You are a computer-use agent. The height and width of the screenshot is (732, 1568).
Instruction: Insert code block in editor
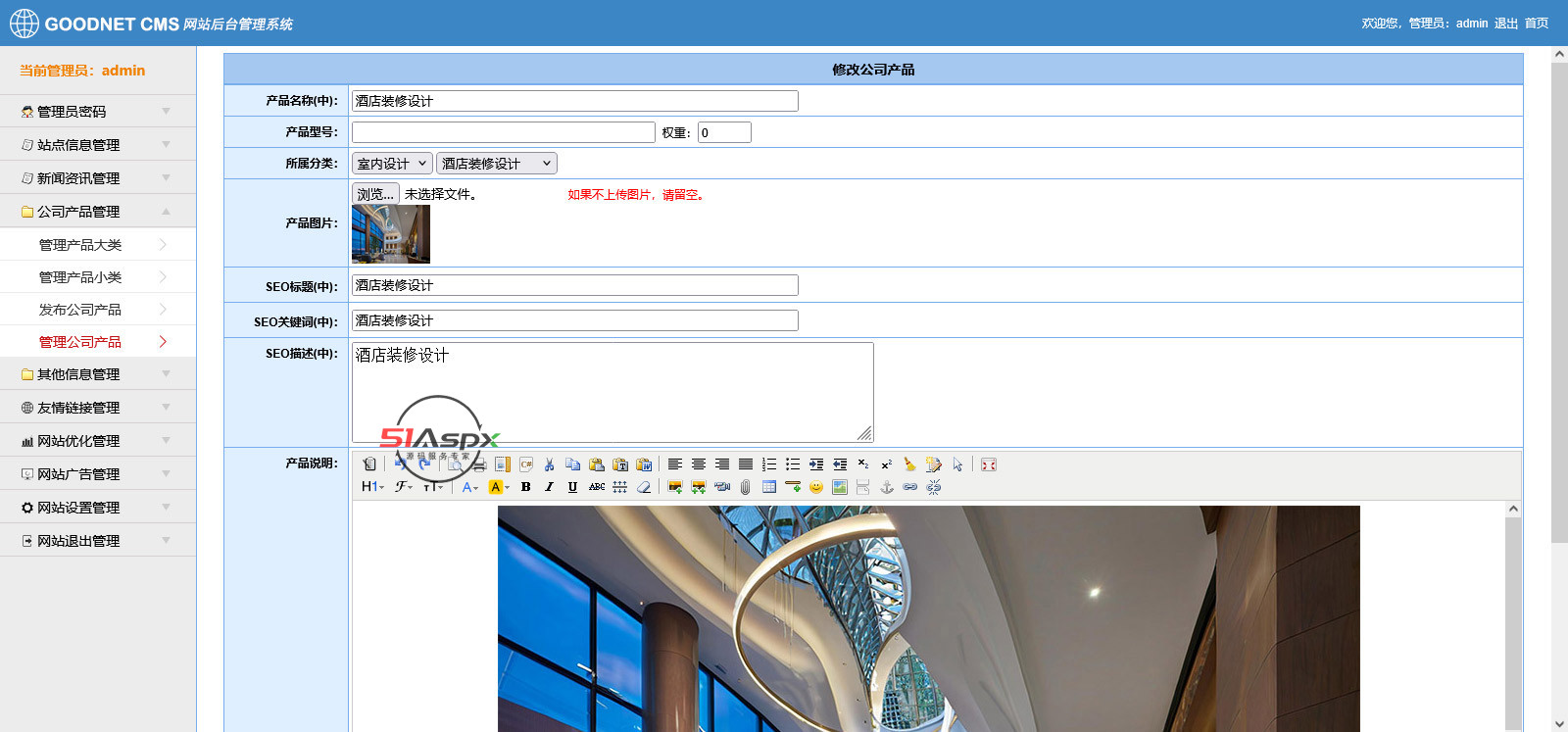pos(526,464)
